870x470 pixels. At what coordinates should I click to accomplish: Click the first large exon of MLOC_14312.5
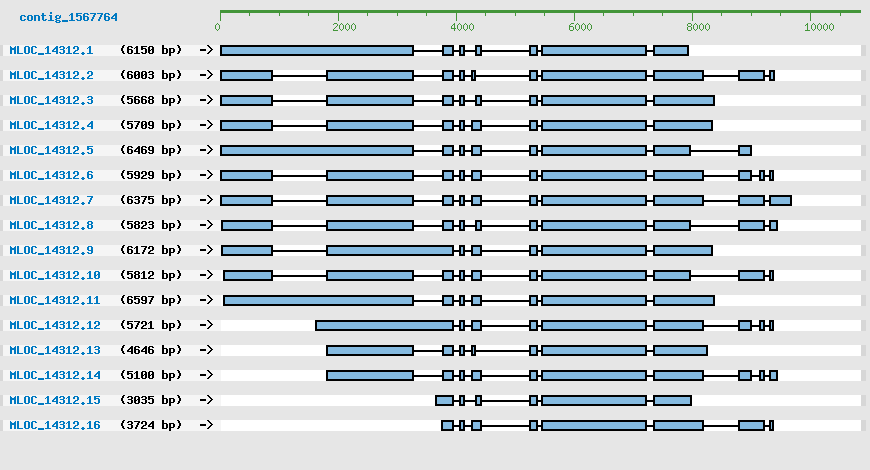[x=317, y=150]
